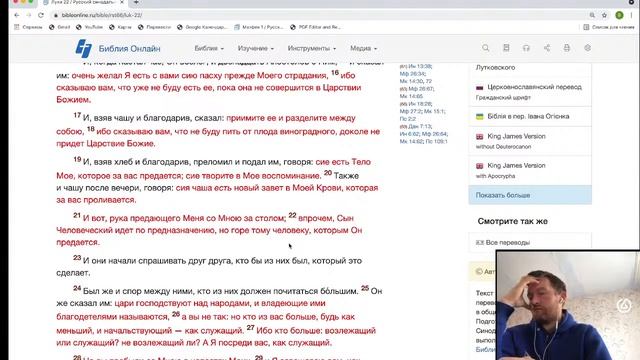
Task: Click the browser back arrow
Action: click(x=16, y=15)
